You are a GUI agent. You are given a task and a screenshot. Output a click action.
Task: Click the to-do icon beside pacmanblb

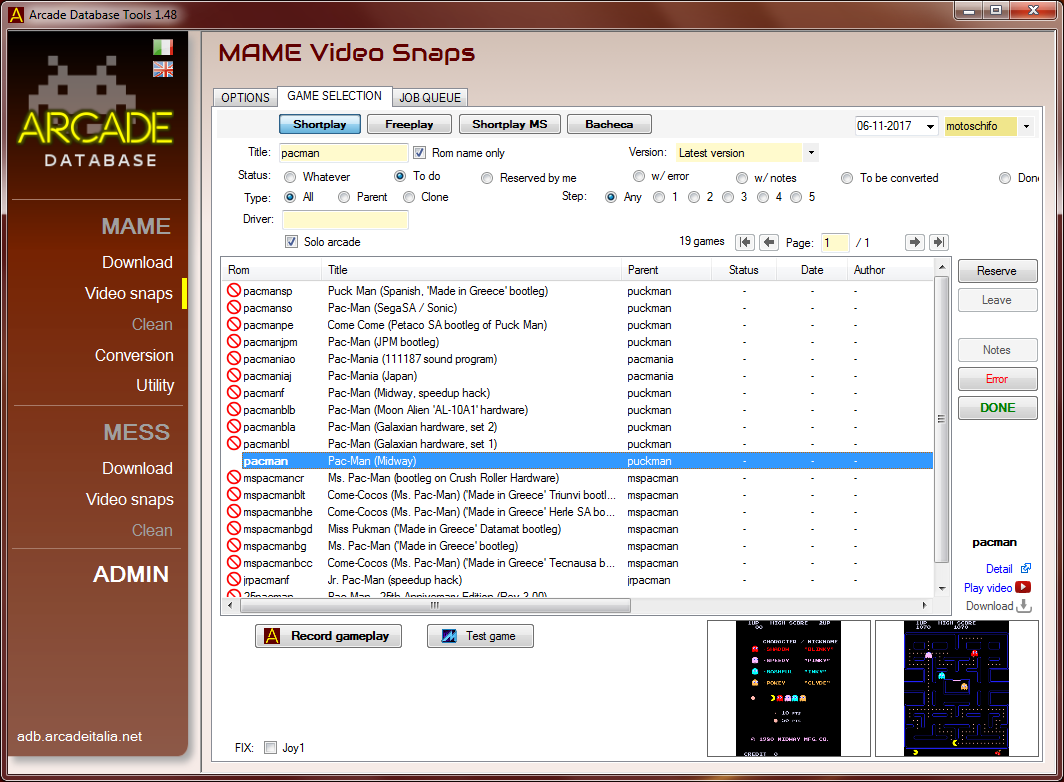(234, 409)
